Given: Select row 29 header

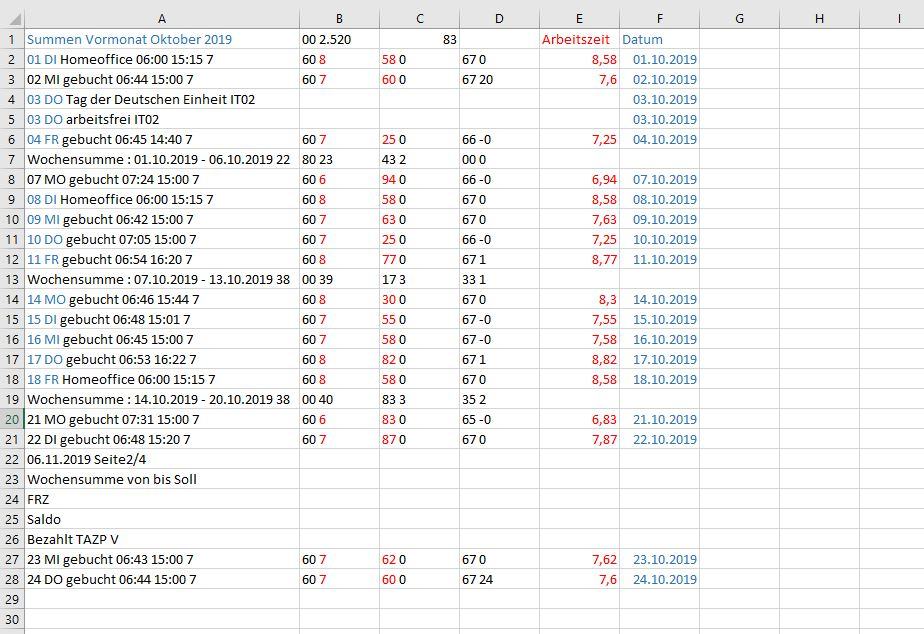Looking at the screenshot, I should coord(12,599).
